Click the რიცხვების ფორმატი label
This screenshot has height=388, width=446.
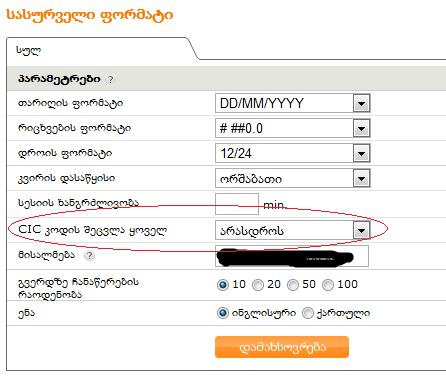tap(74, 128)
